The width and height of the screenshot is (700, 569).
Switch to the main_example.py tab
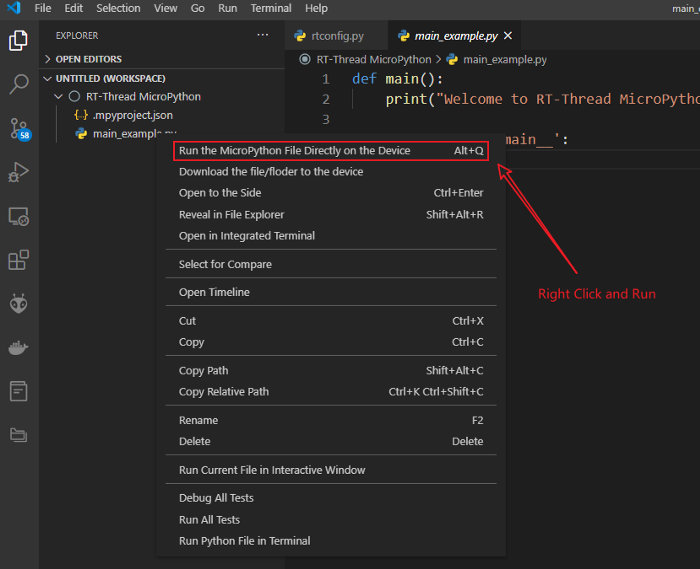454,36
